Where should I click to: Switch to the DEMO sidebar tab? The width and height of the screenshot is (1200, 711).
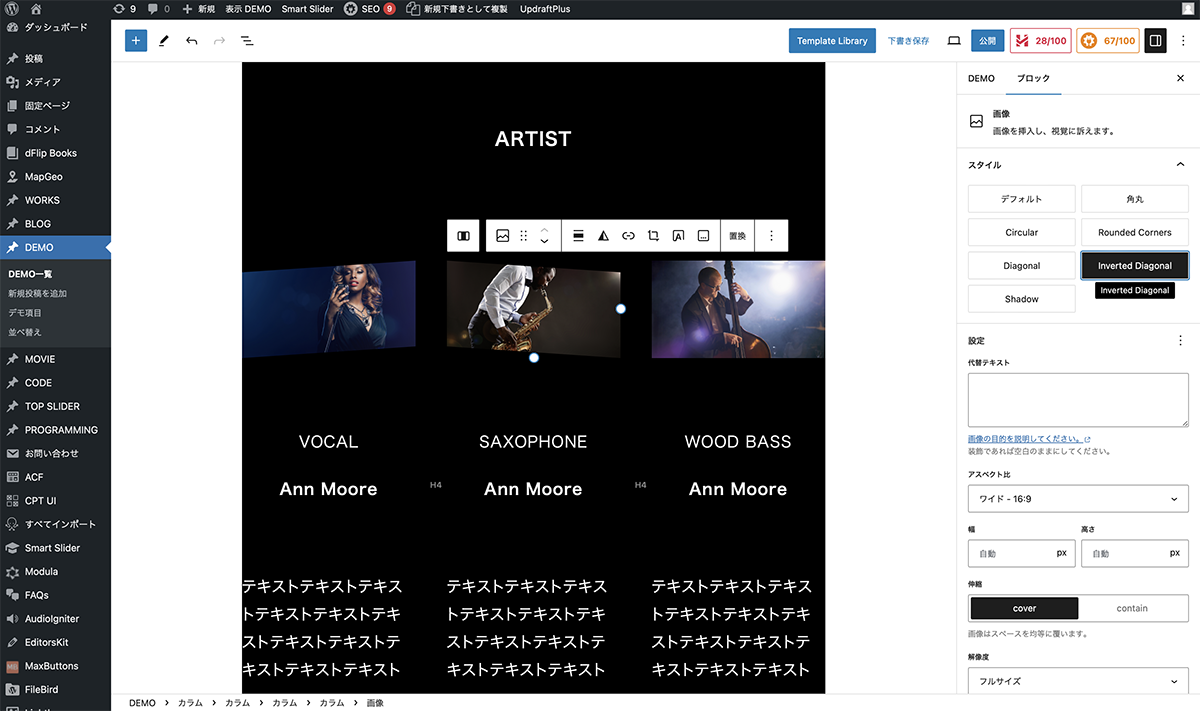(x=981, y=78)
